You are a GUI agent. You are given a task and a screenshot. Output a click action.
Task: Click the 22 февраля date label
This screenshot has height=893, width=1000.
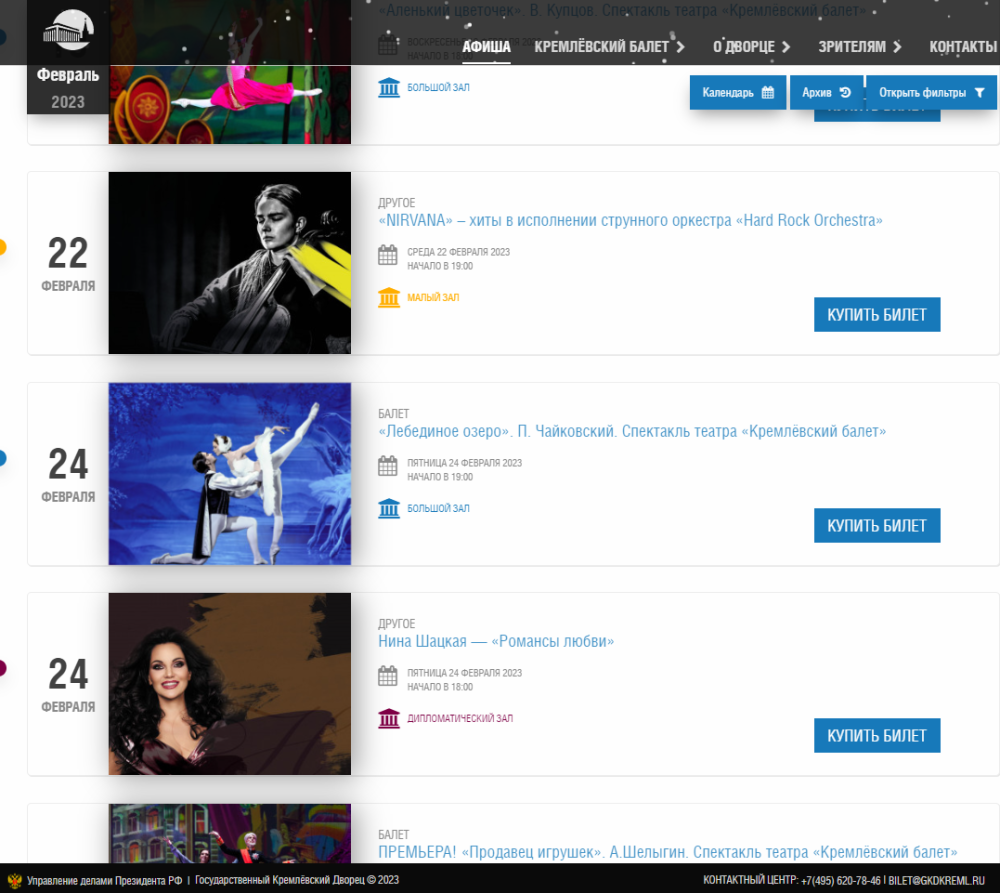pos(68,264)
